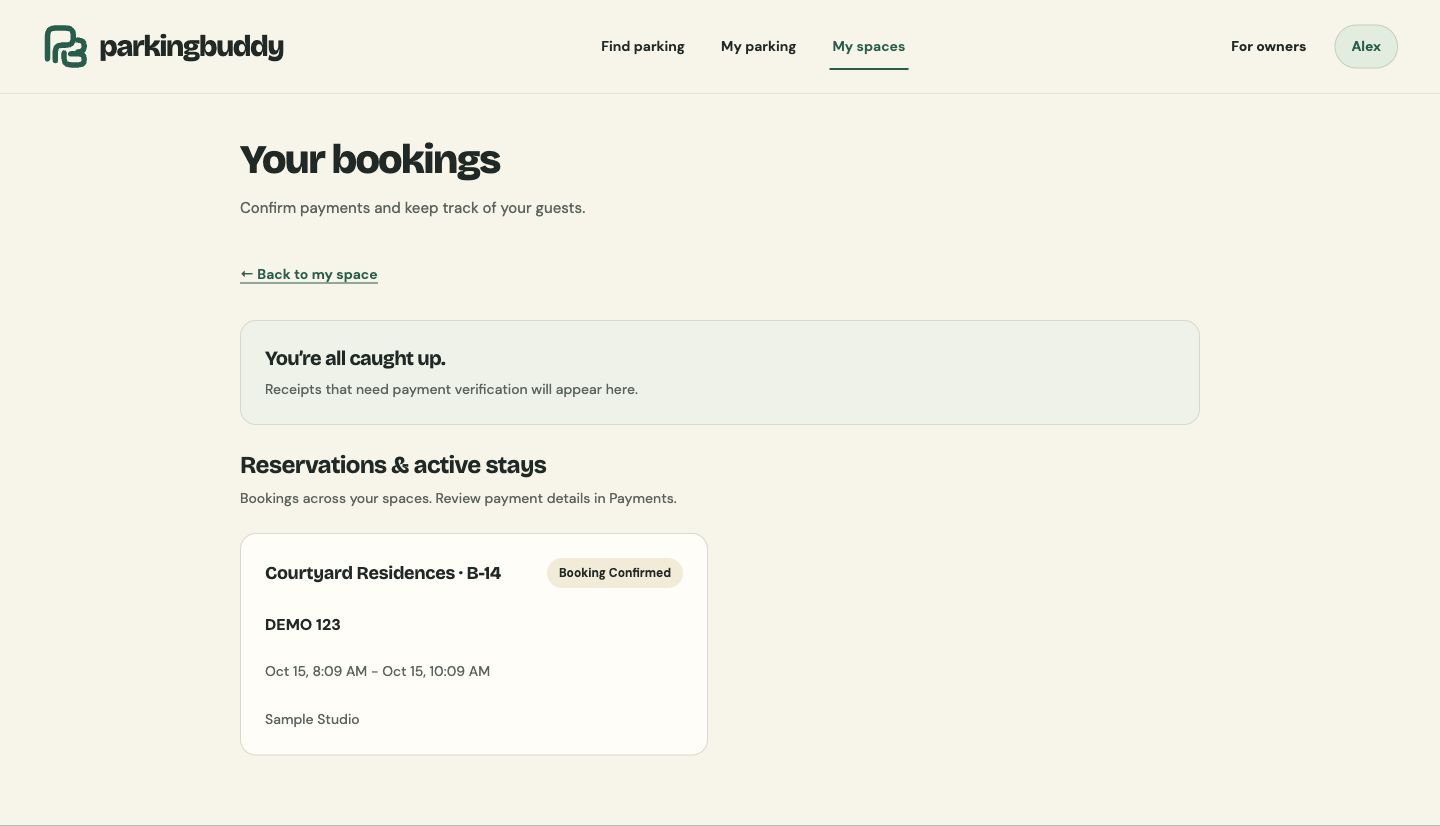Click the Your bookings heading
The image size is (1440, 826).
coord(370,160)
